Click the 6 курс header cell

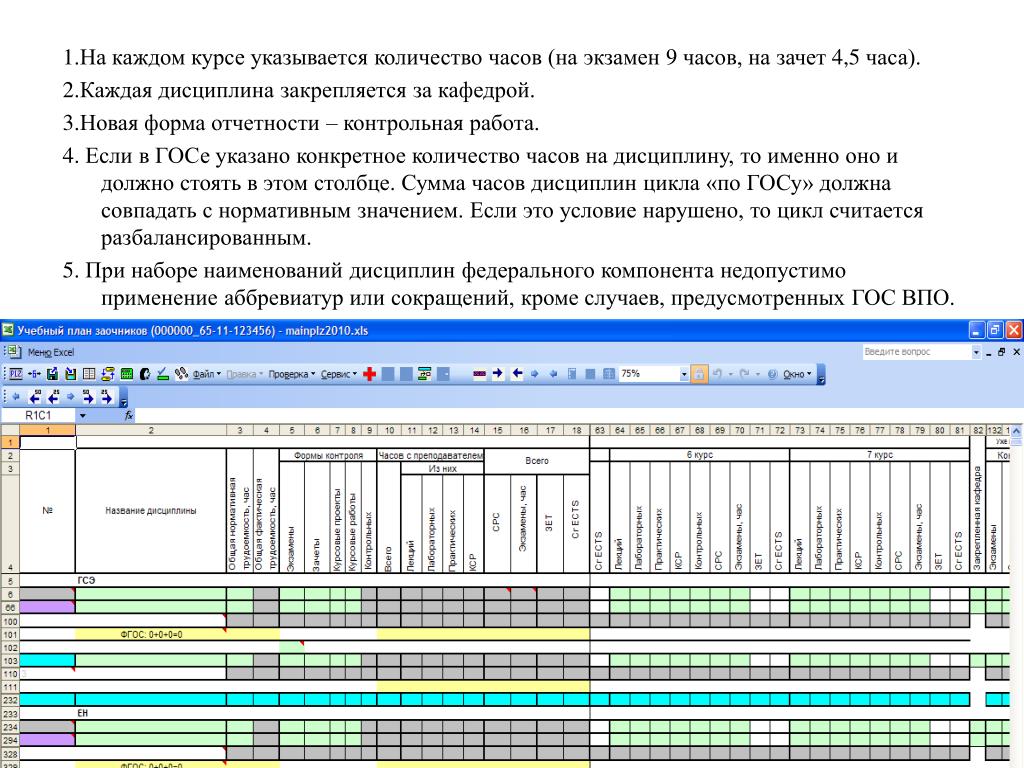pos(699,455)
